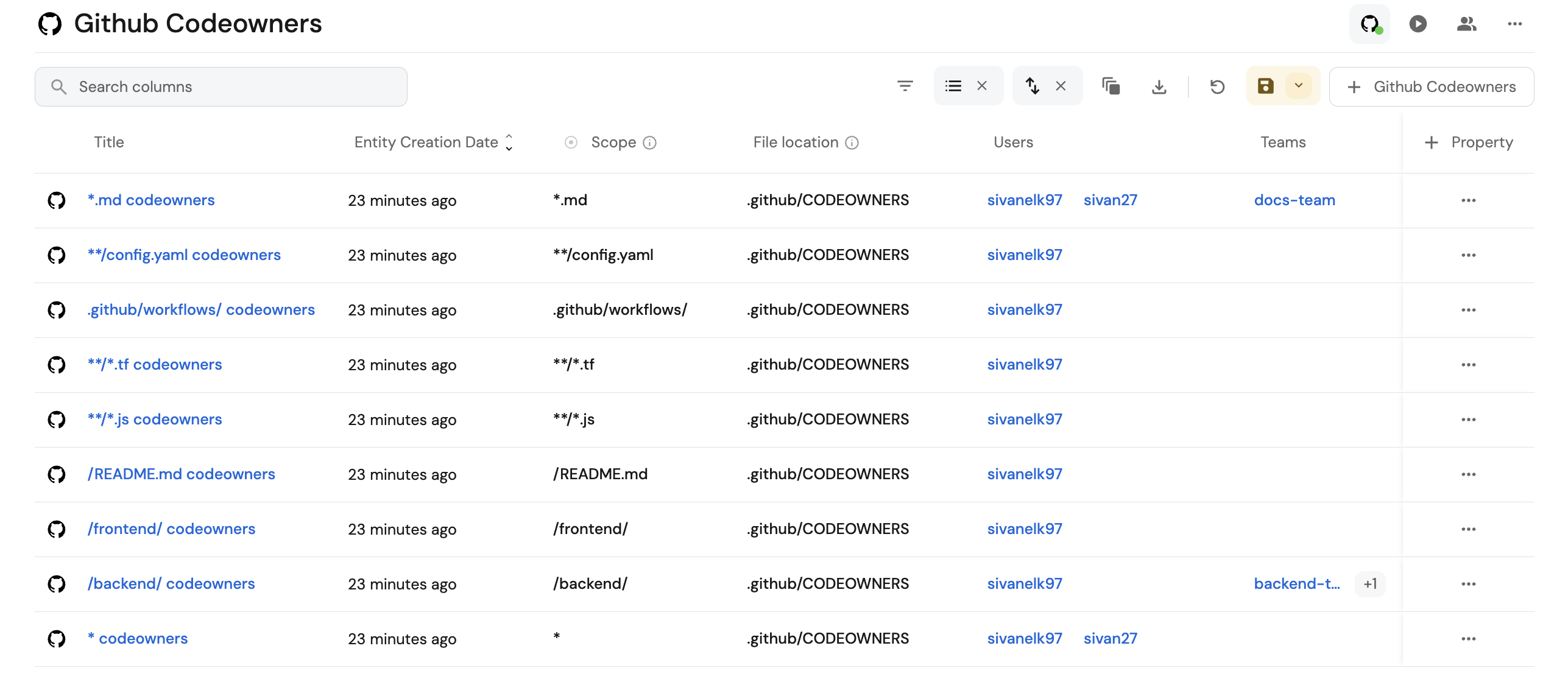
Task: Open the page more options menu
Action: click(1514, 24)
